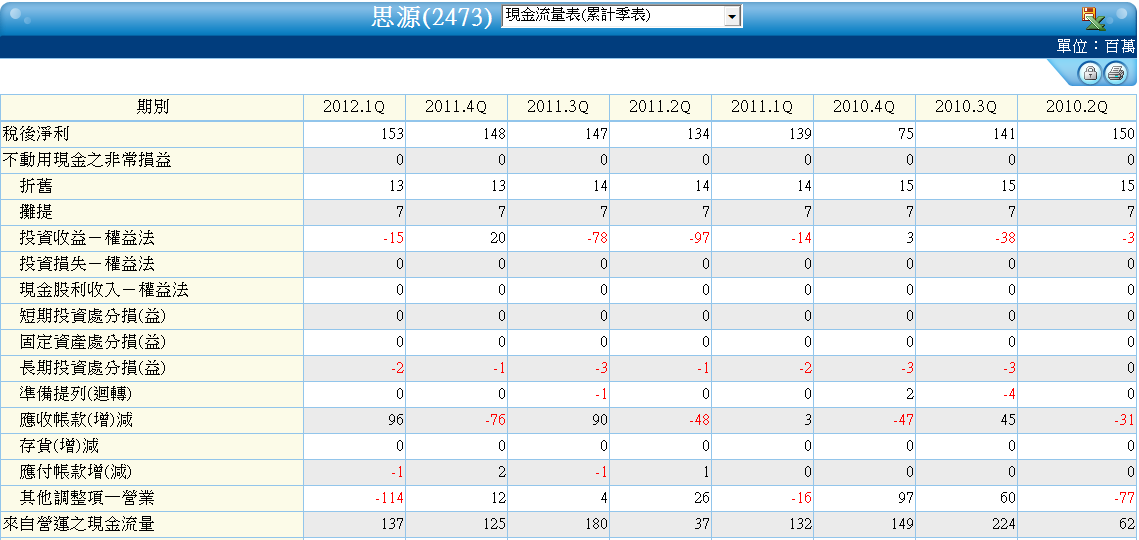Click 應收帳款 value 96 for 2012.1Q
1139x540 pixels.
click(x=397, y=422)
